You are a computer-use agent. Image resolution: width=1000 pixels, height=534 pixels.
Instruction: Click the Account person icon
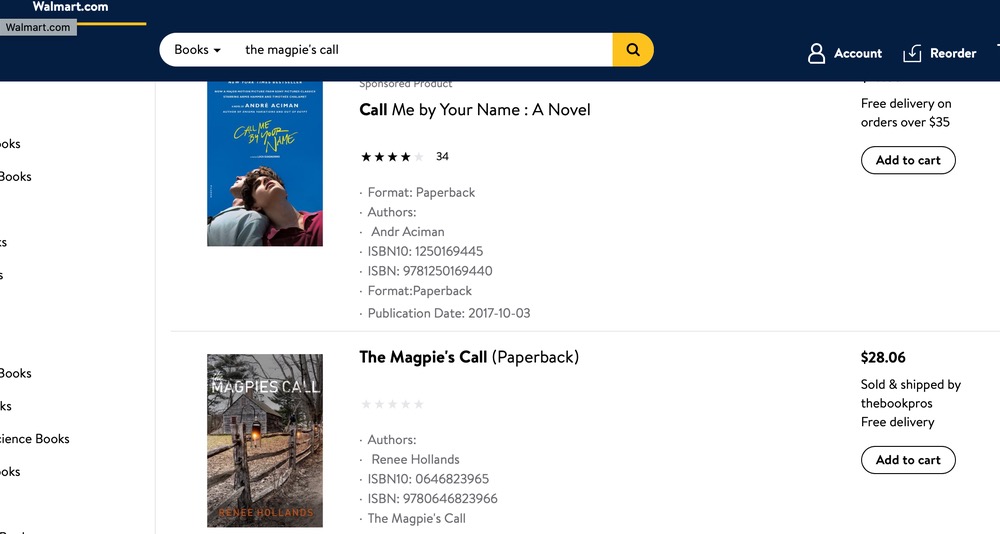pyautogui.click(x=817, y=53)
